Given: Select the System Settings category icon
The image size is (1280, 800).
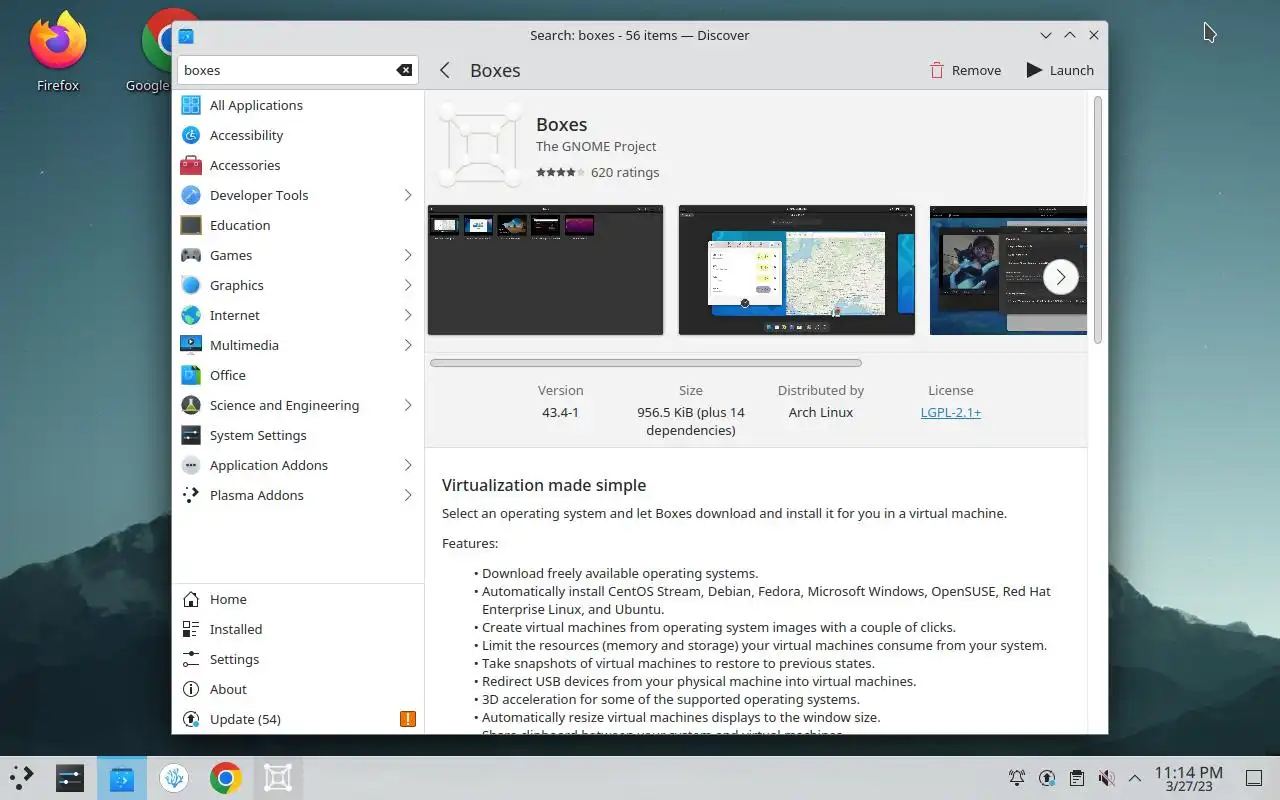Looking at the screenshot, I should click(191, 435).
